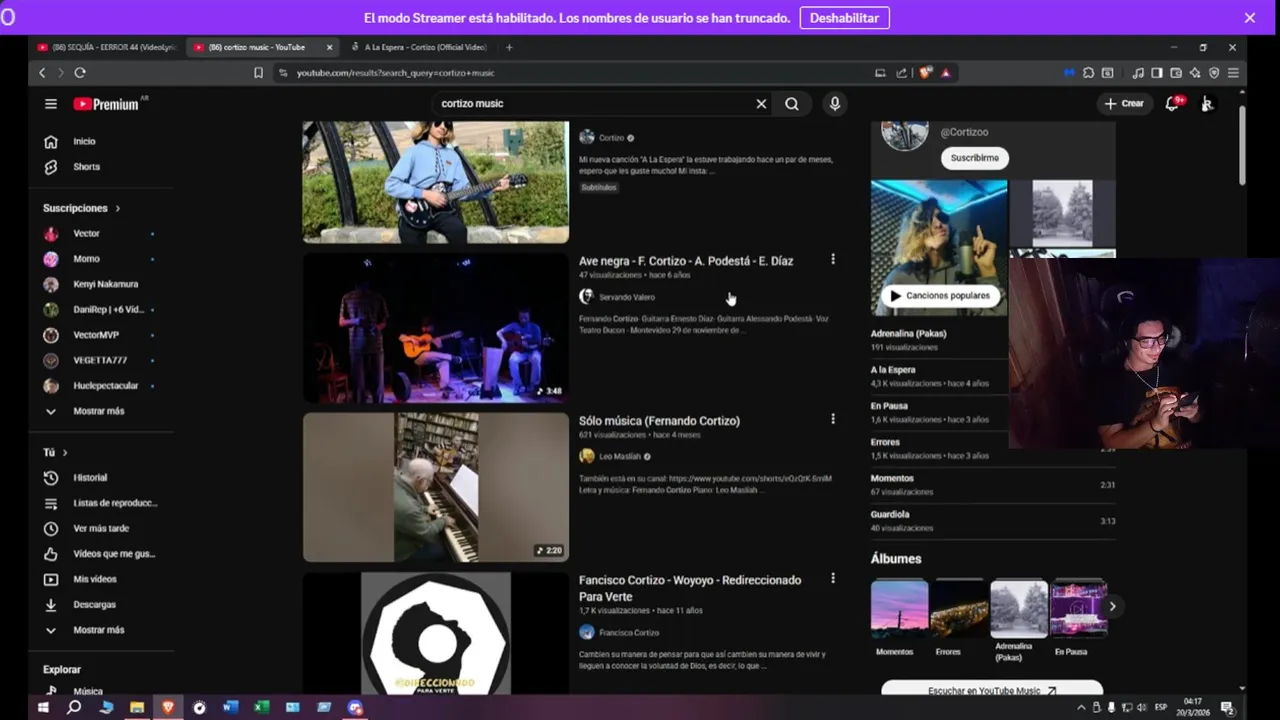Open the share page icon in address bar

coord(901,73)
